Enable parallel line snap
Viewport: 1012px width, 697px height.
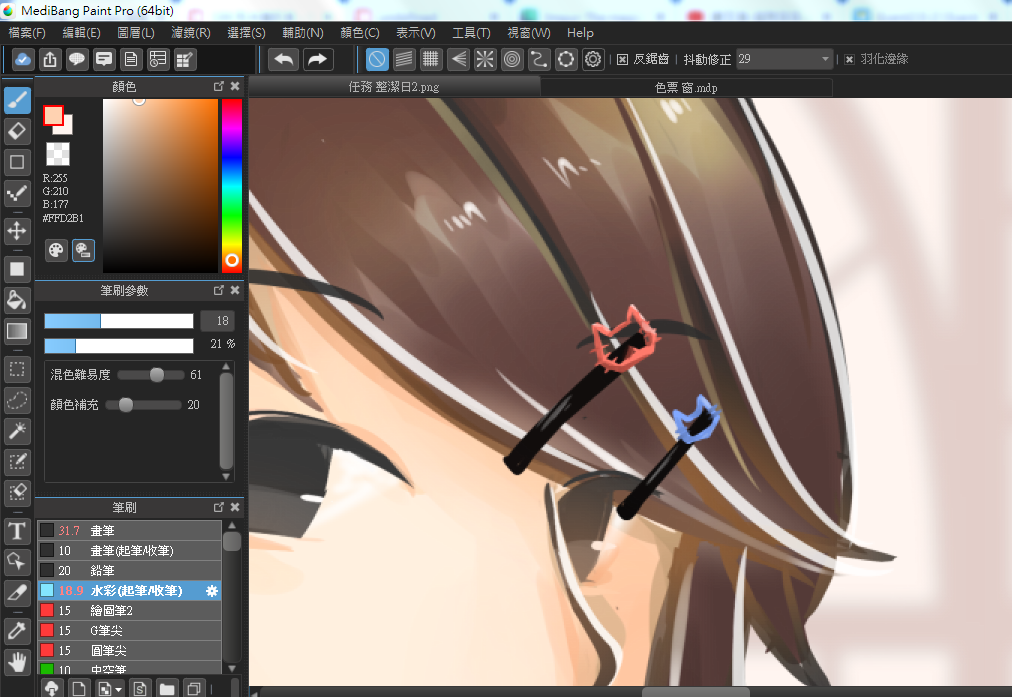click(x=404, y=59)
